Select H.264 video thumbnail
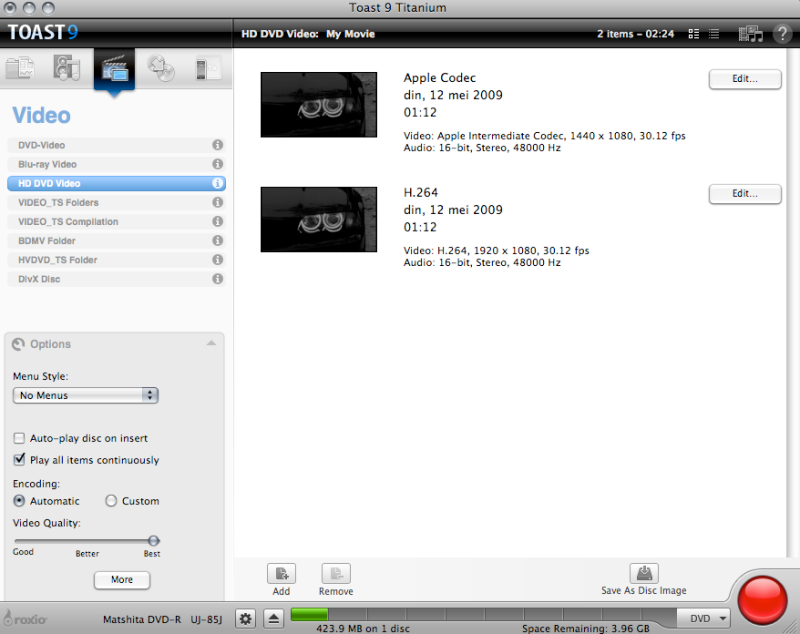The width and height of the screenshot is (800, 634). [x=319, y=219]
